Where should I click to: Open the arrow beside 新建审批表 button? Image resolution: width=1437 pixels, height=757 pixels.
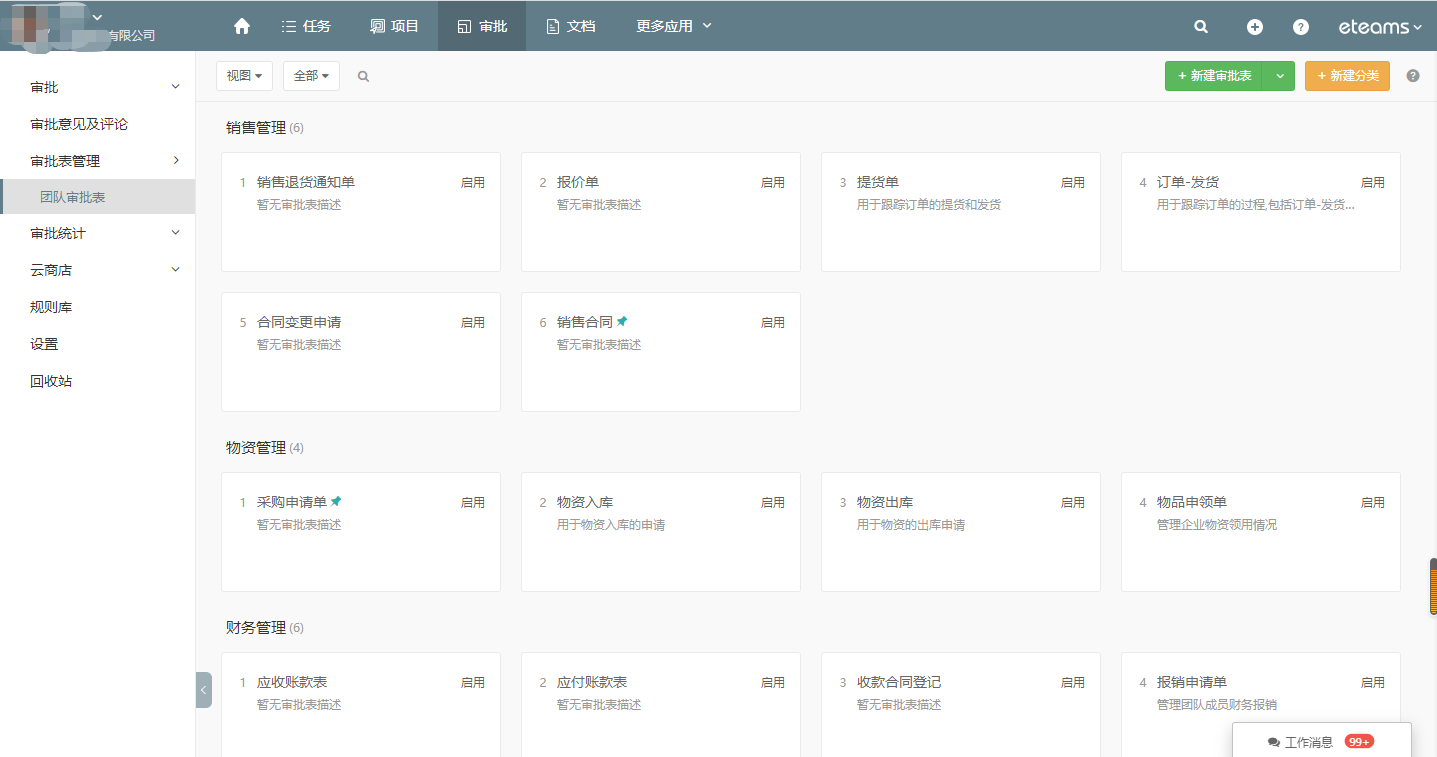coord(1279,76)
